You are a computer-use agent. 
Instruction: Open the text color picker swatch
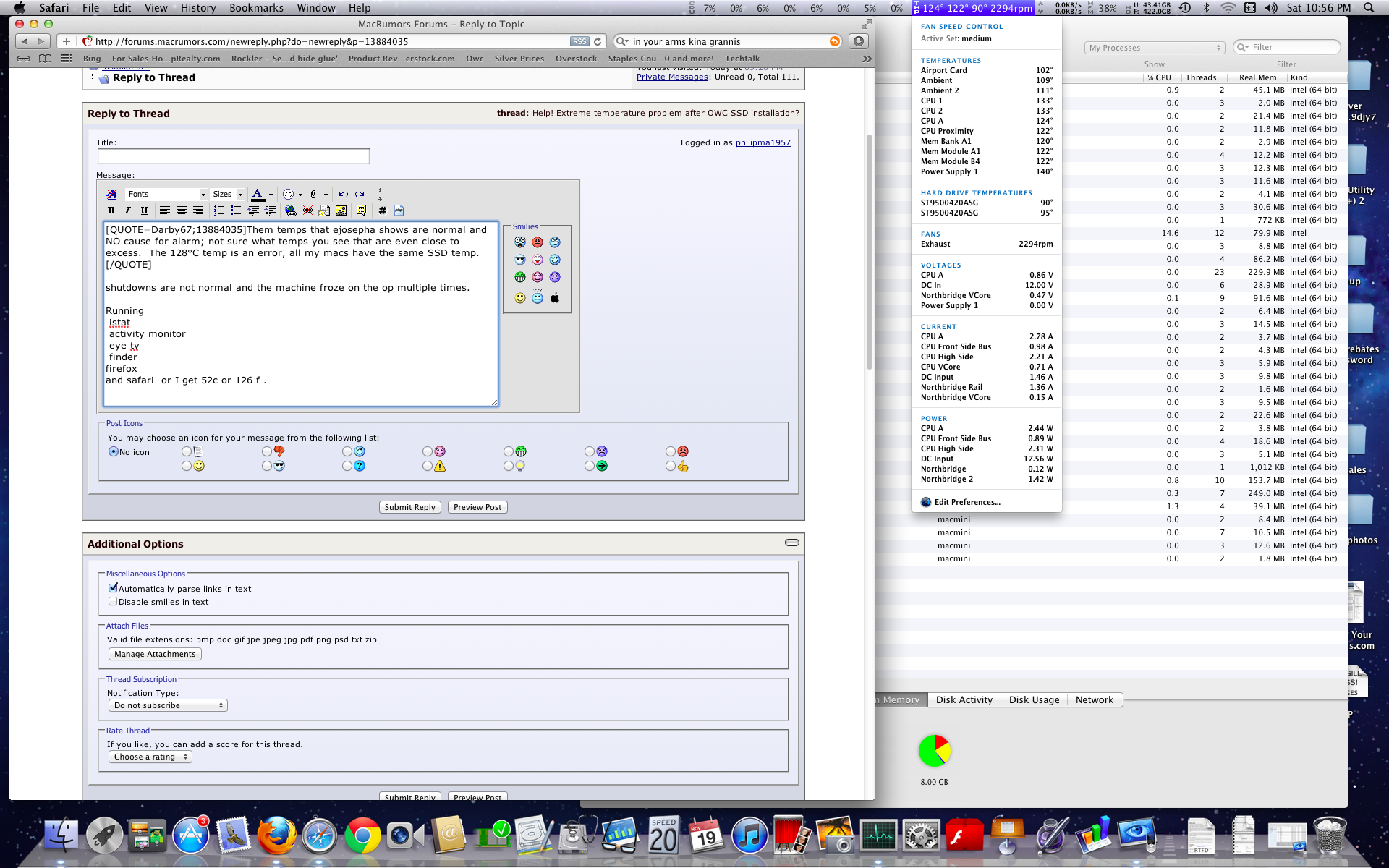click(x=258, y=194)
